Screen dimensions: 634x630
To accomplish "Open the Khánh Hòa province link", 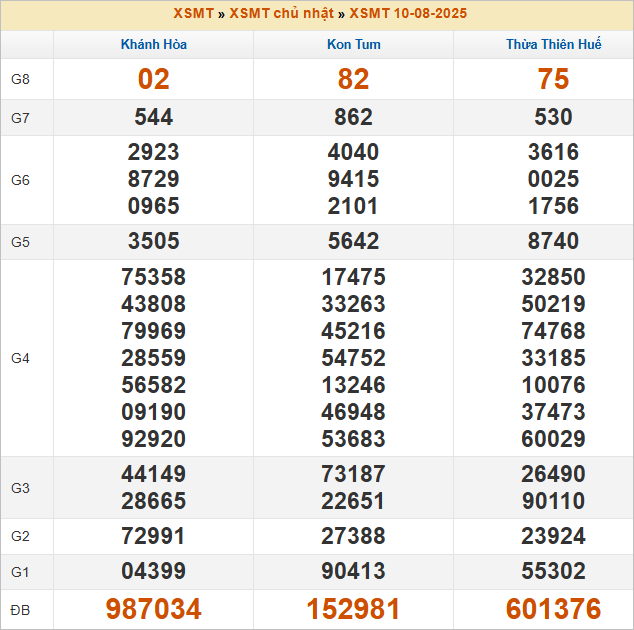I will point(153,45).
